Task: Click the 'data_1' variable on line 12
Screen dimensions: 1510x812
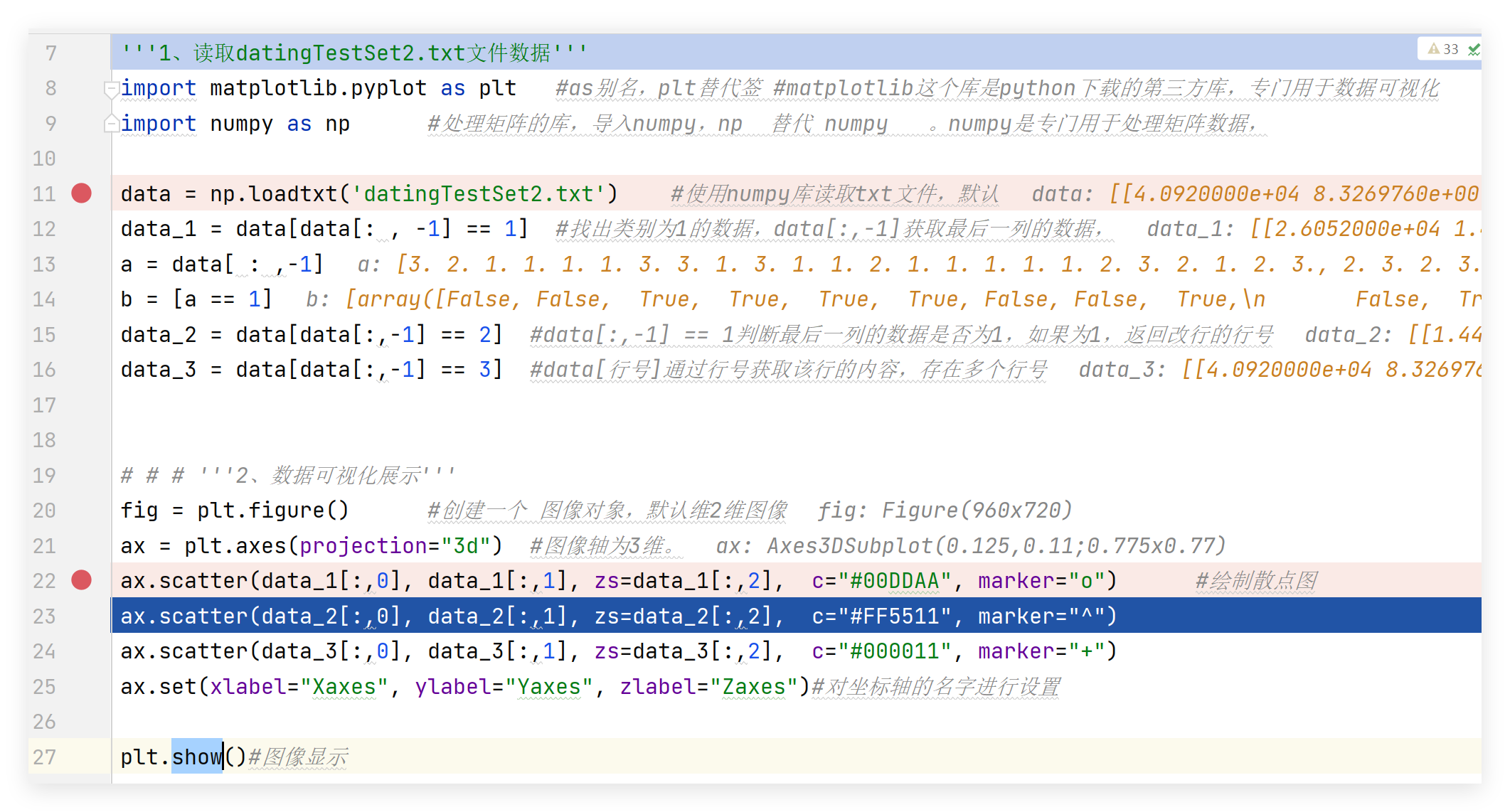Action: pos(159,229)
